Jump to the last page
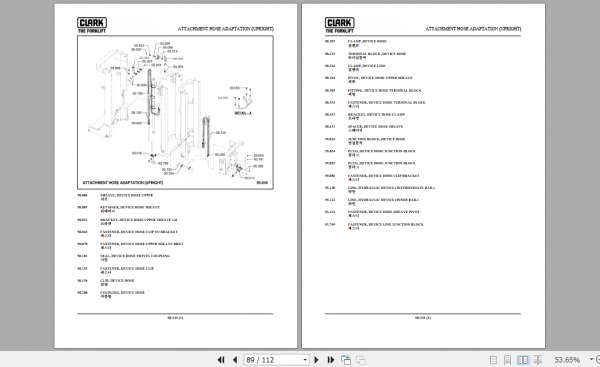600x367 pixels. tap(331, 360)
